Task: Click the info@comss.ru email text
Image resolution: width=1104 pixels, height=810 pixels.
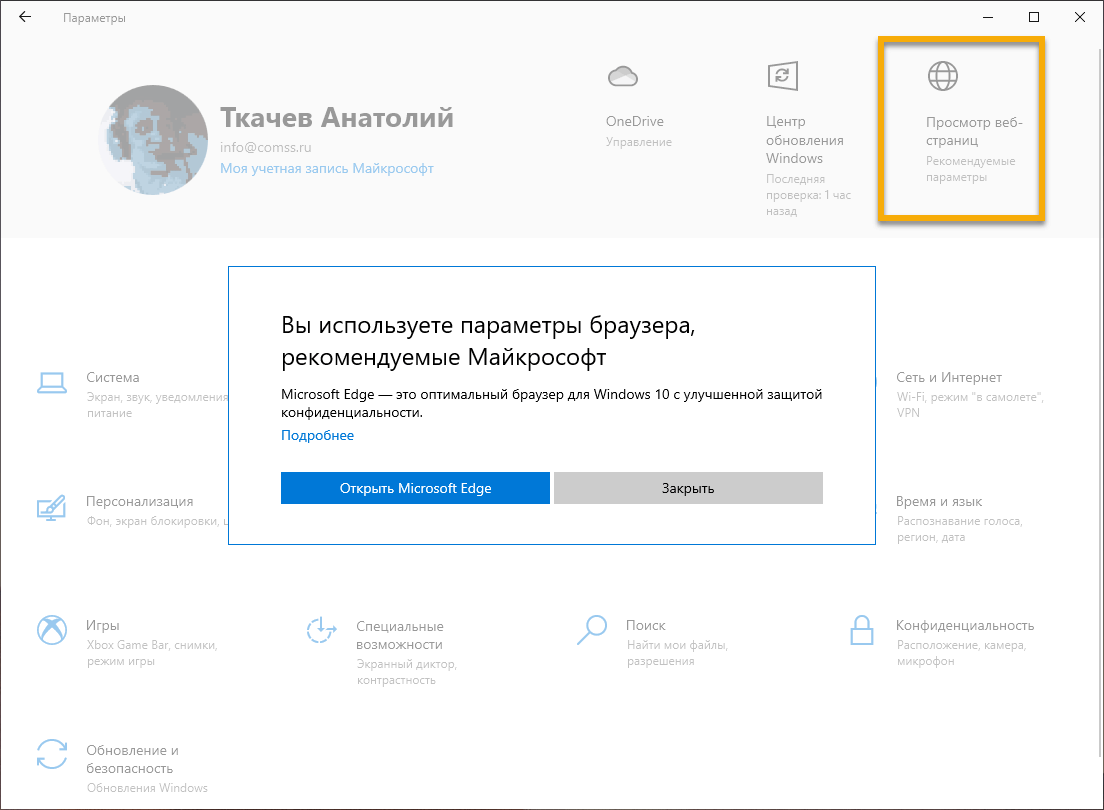Action: click(x=265, y=147)
